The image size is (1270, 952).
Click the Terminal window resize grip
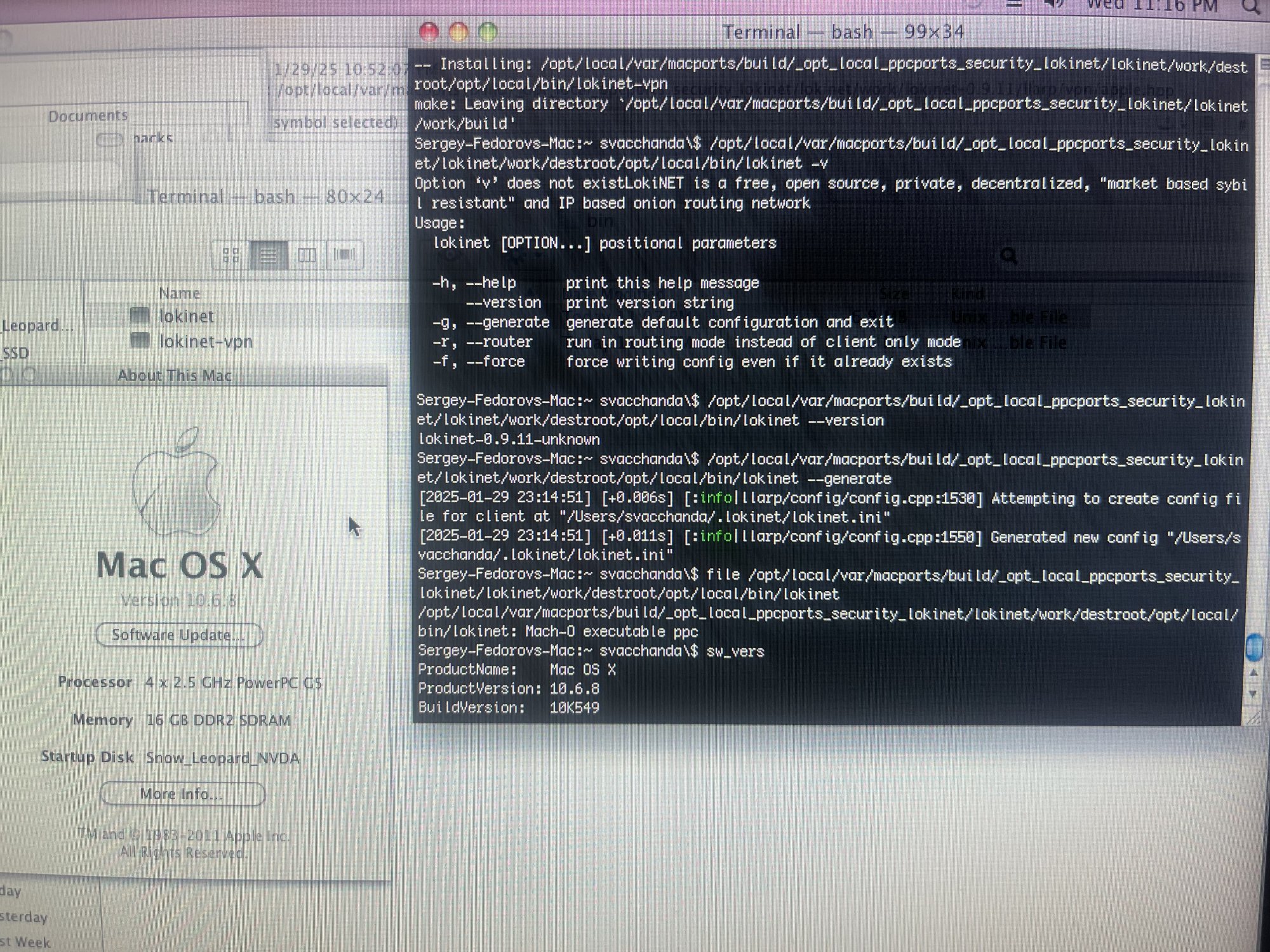click(1253, 718)
